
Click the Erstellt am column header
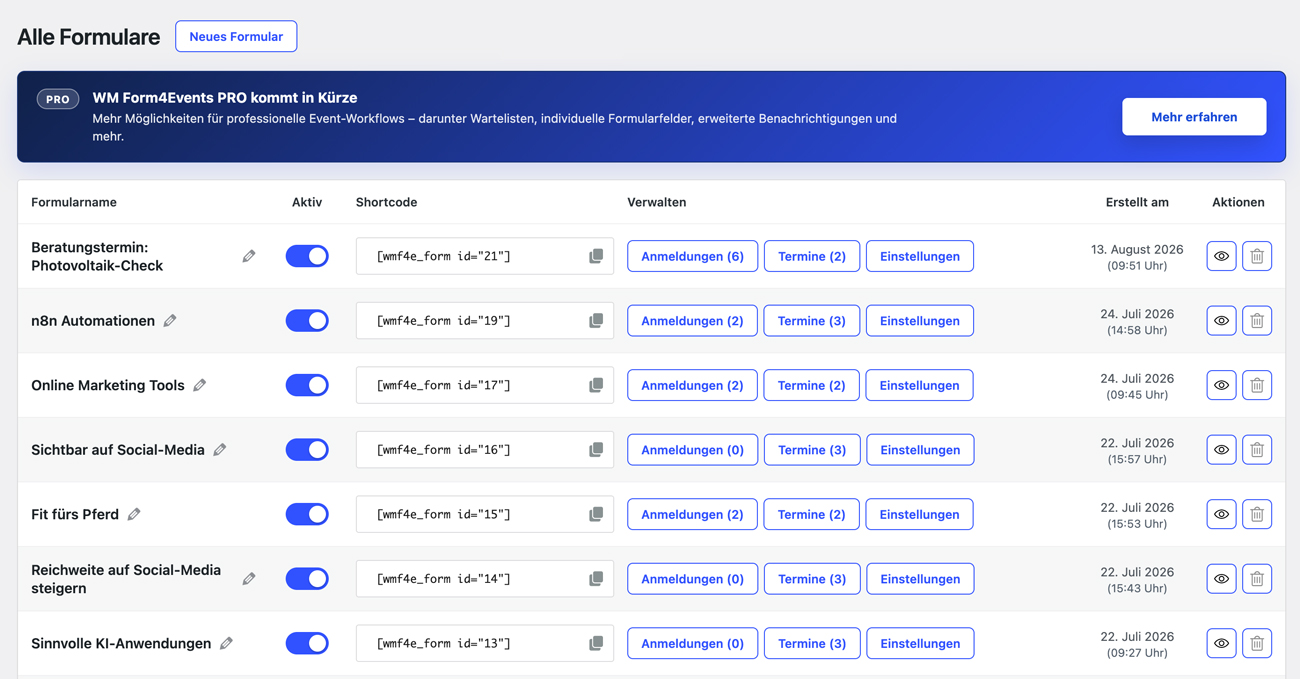pyautogui.click(x=1137, y=202)
